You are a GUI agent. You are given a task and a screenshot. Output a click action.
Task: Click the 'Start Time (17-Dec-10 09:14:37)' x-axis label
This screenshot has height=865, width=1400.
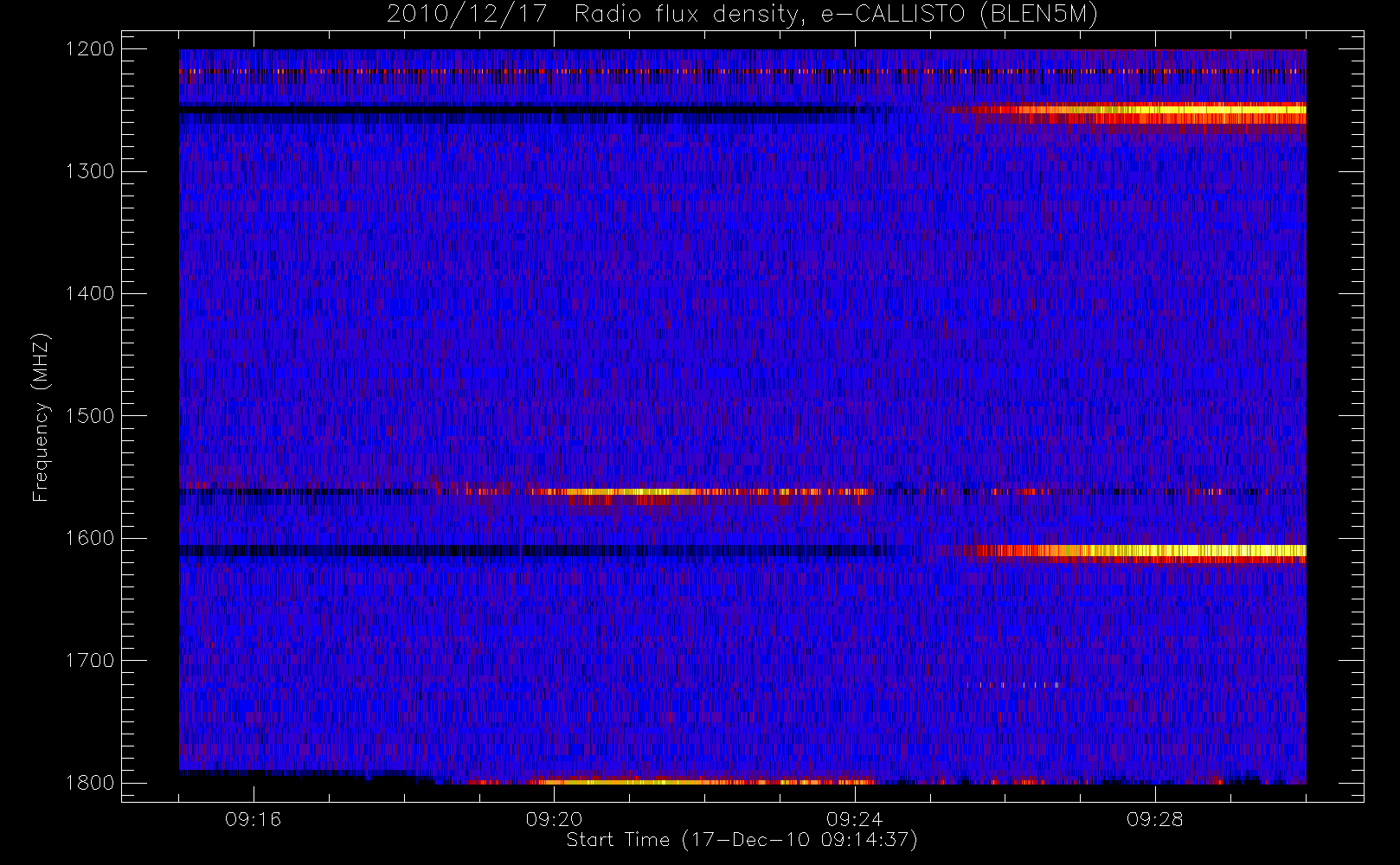coord(742,840)
